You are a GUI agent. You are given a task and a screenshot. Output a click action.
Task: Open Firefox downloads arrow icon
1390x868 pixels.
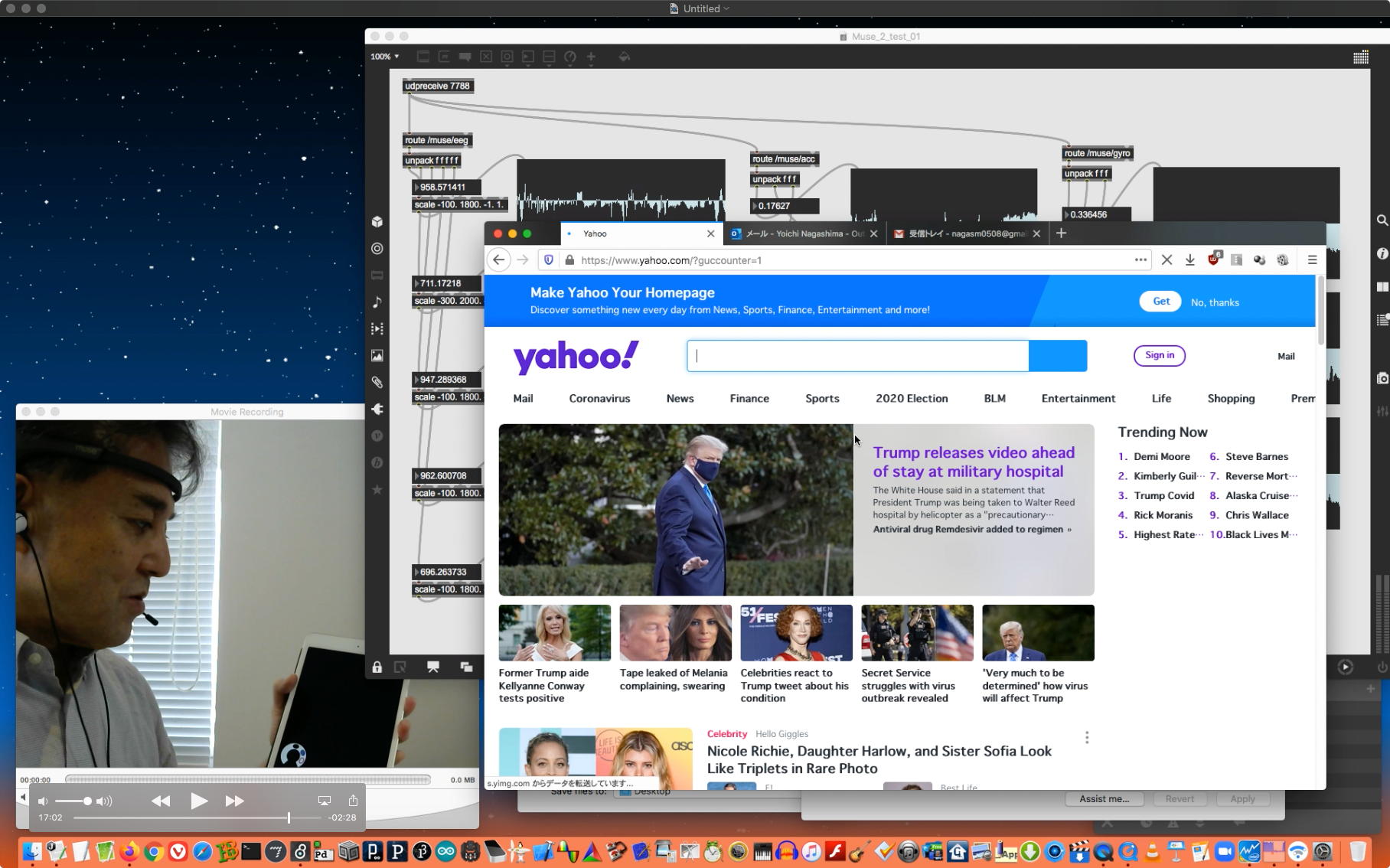[x=1189, y=260]
